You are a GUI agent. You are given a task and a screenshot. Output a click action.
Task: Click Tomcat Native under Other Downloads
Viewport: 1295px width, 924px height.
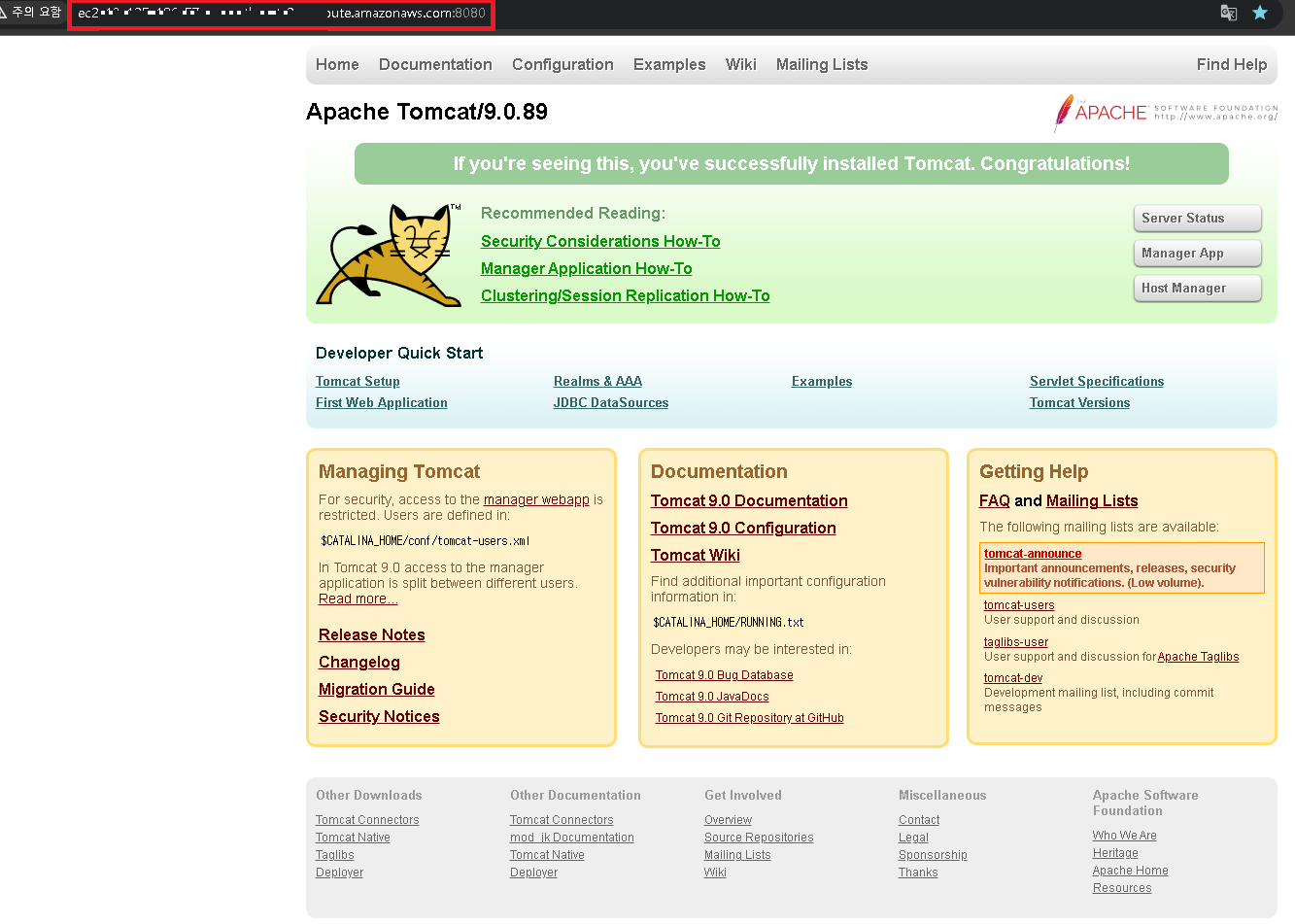353,838
